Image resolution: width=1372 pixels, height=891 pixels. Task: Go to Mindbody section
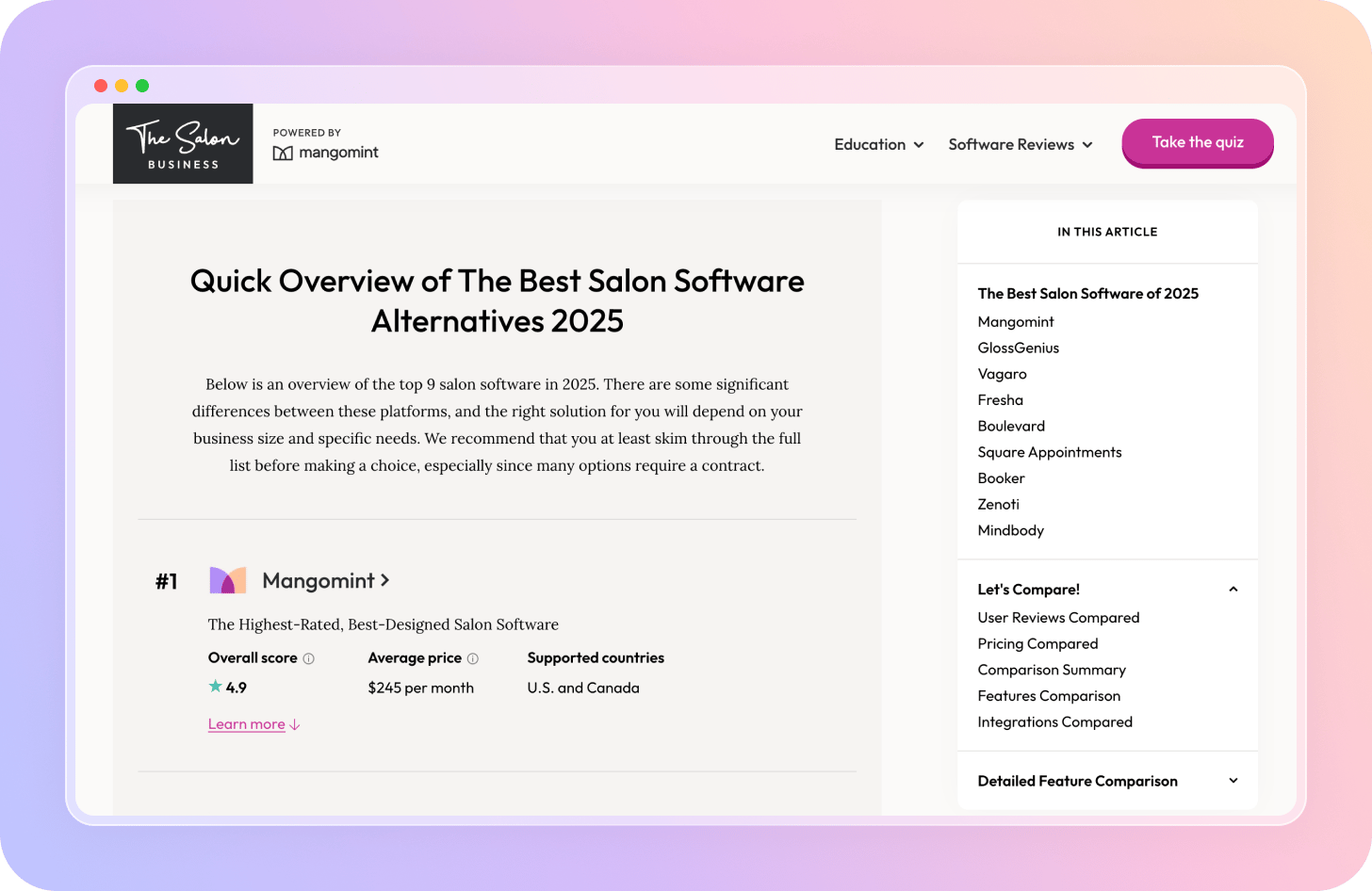click(x=1011, y=530)
